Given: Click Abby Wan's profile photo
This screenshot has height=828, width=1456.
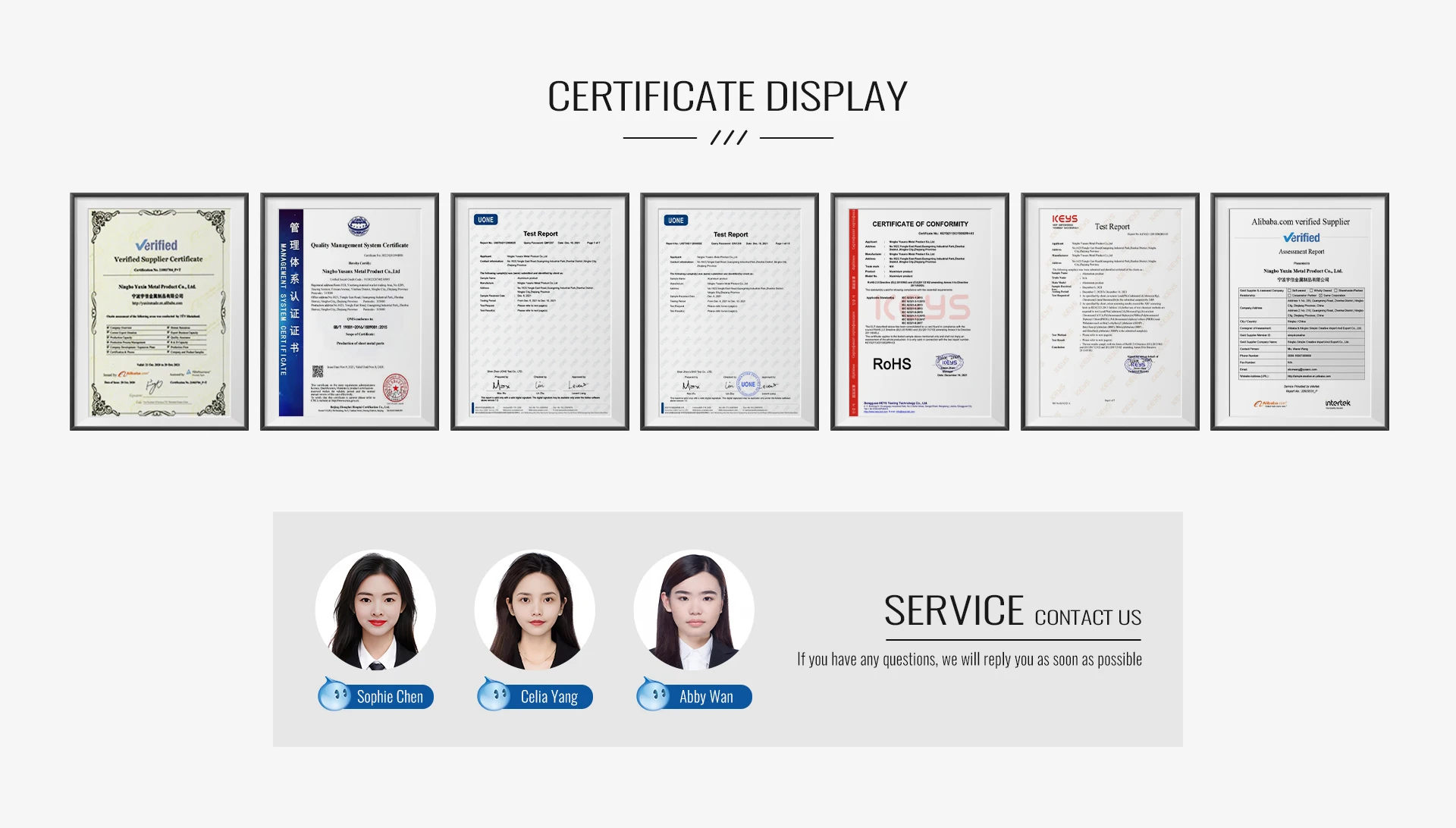Looking at the screenshot, I should (694, 610).
